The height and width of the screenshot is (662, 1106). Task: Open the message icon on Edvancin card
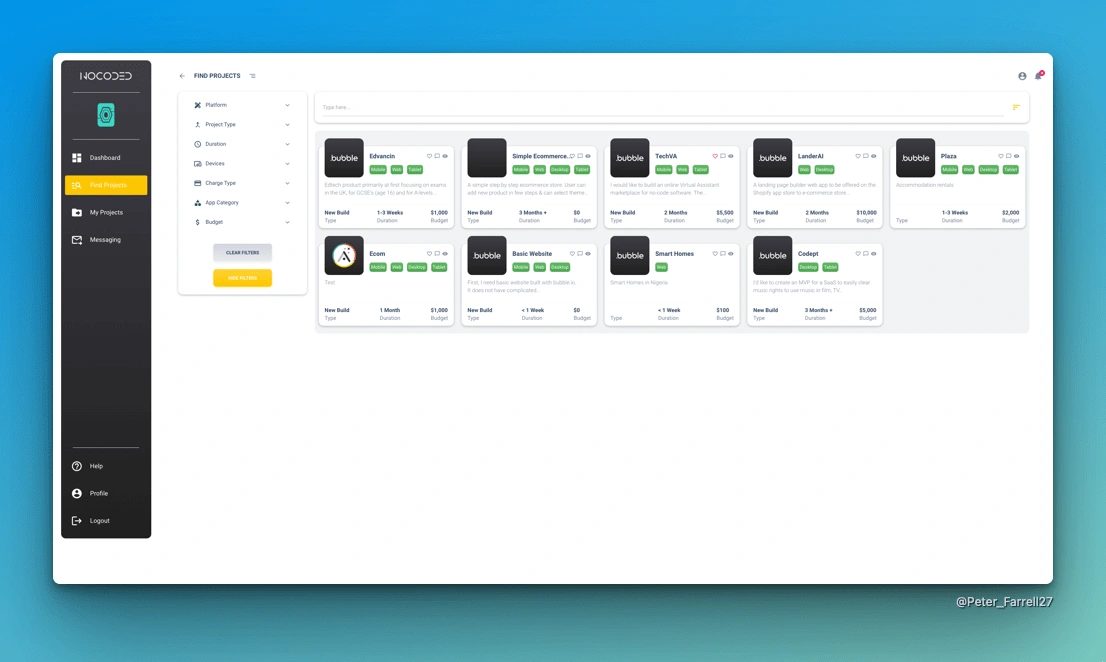pyautogui.click(x=437, y=156)
